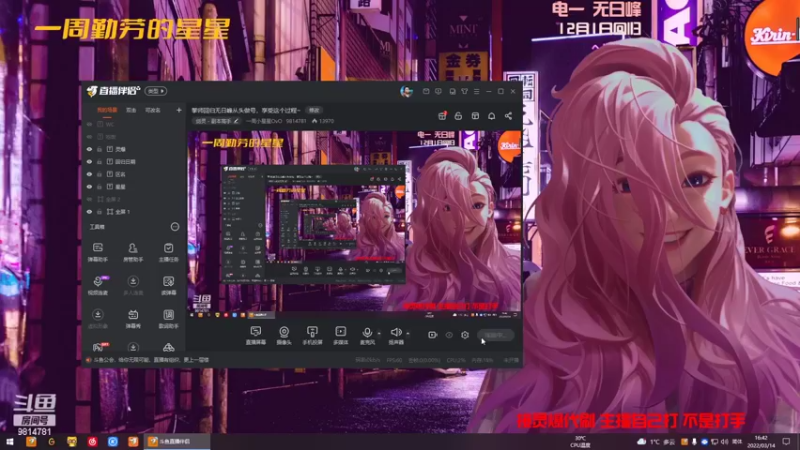Click the 斗鱼直播伴侣 taskbar button
The width and height of the screenshot is (800, 450).
click(177, 442)
